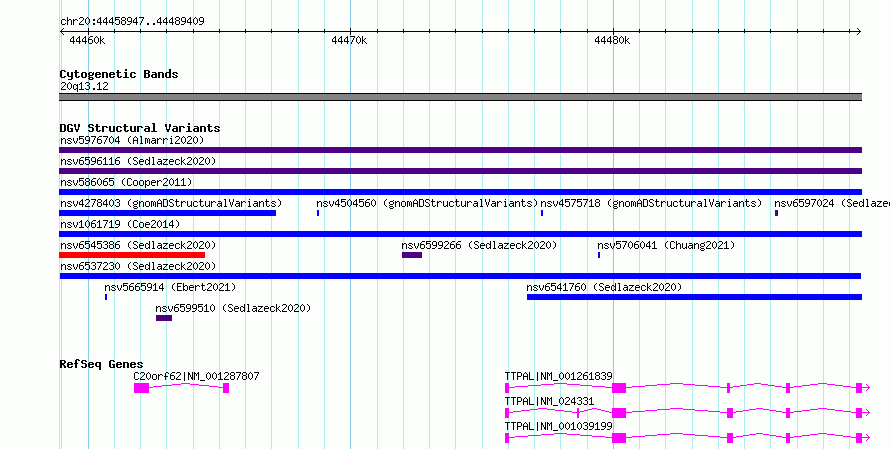
Task: Click the nsv6597024 variant label
Action: (832, 203)
